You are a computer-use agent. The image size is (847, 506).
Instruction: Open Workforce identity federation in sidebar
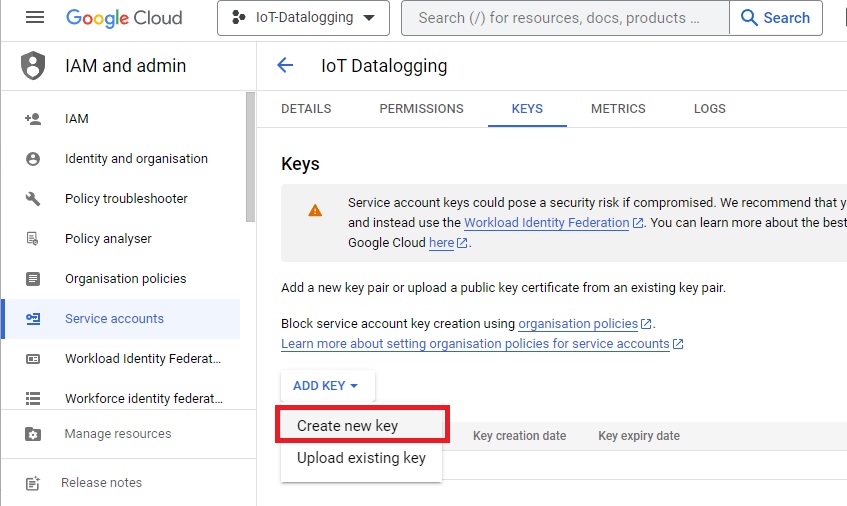121,399
